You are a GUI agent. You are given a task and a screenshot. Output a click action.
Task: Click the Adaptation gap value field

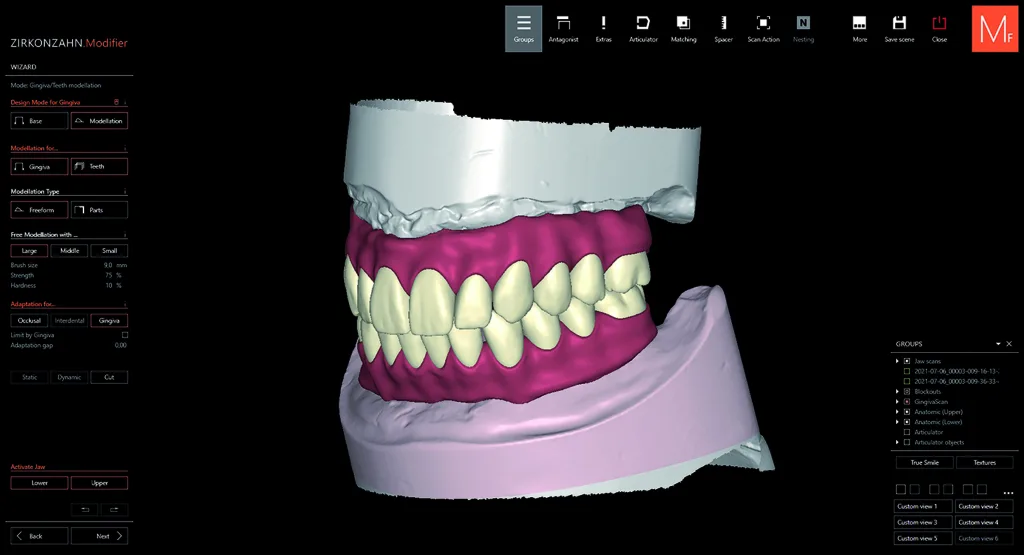tap(120, 345)
